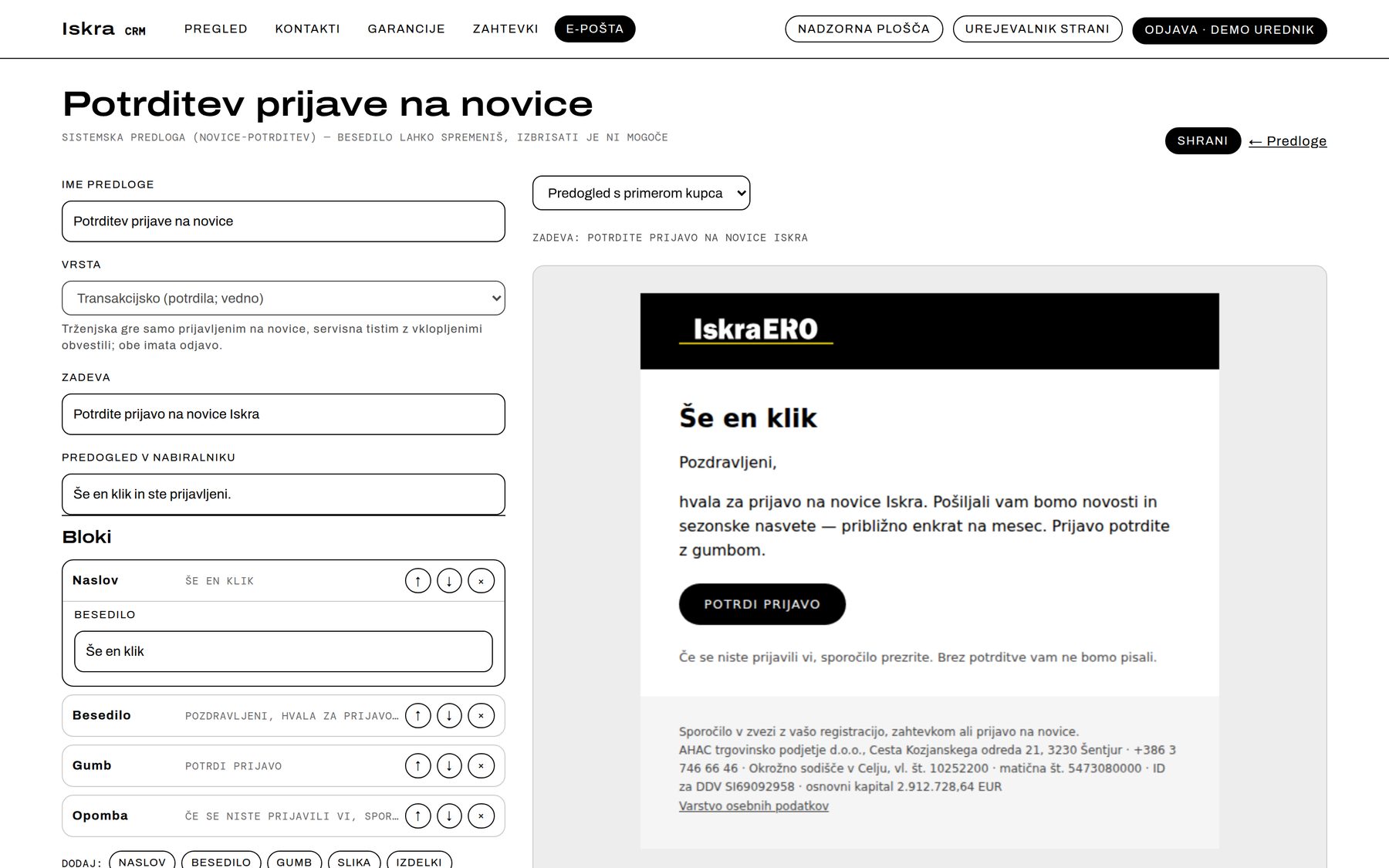This screenshot has height=868, width=1389.
Task: Go to the Pregled nav tab
Action: pos(216,29)
